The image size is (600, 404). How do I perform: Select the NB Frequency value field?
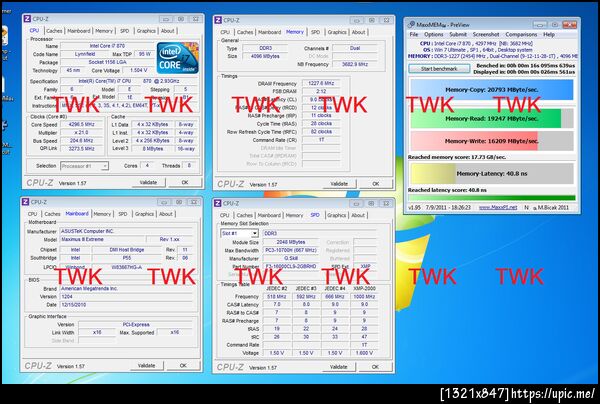(355, 64)
